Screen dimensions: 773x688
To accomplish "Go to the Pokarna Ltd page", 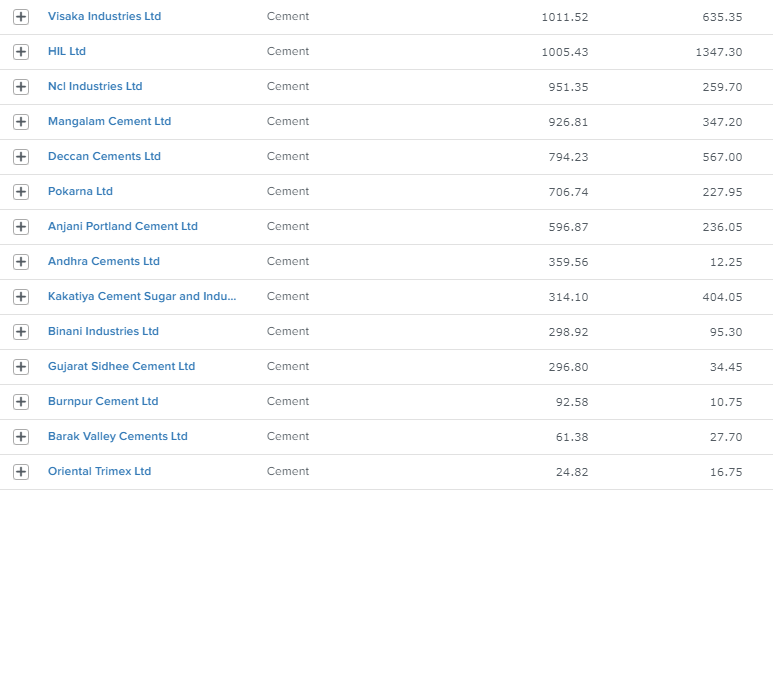I will (80, 191).
